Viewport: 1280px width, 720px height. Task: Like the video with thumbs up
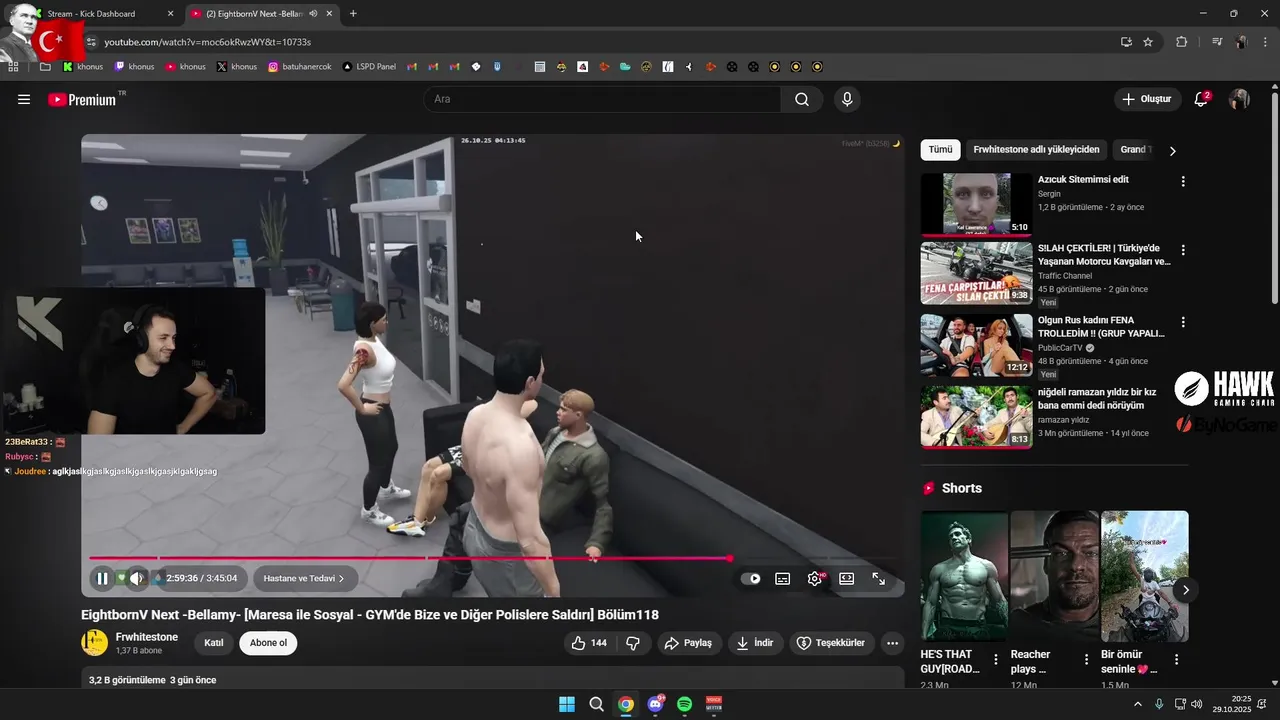pos(589,643)
